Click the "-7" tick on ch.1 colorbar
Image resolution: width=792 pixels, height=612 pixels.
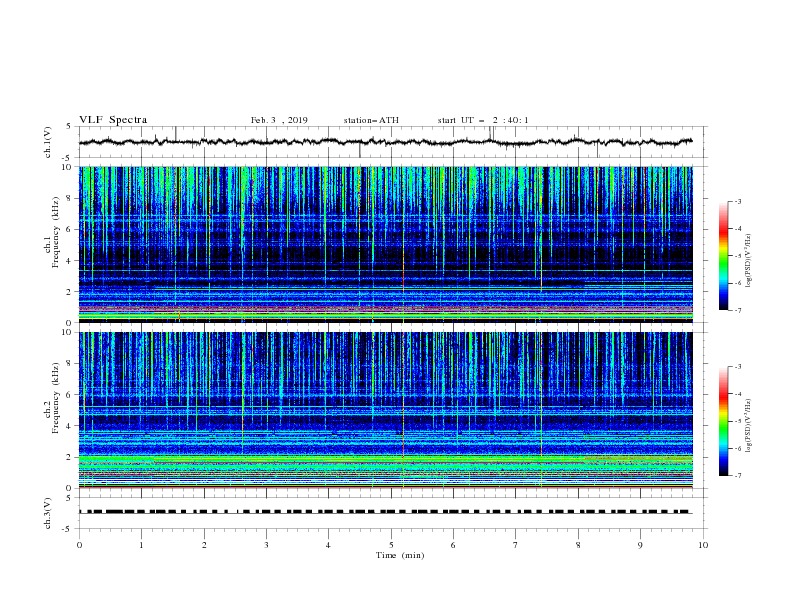pyautogui.click(x=737, y=310)
